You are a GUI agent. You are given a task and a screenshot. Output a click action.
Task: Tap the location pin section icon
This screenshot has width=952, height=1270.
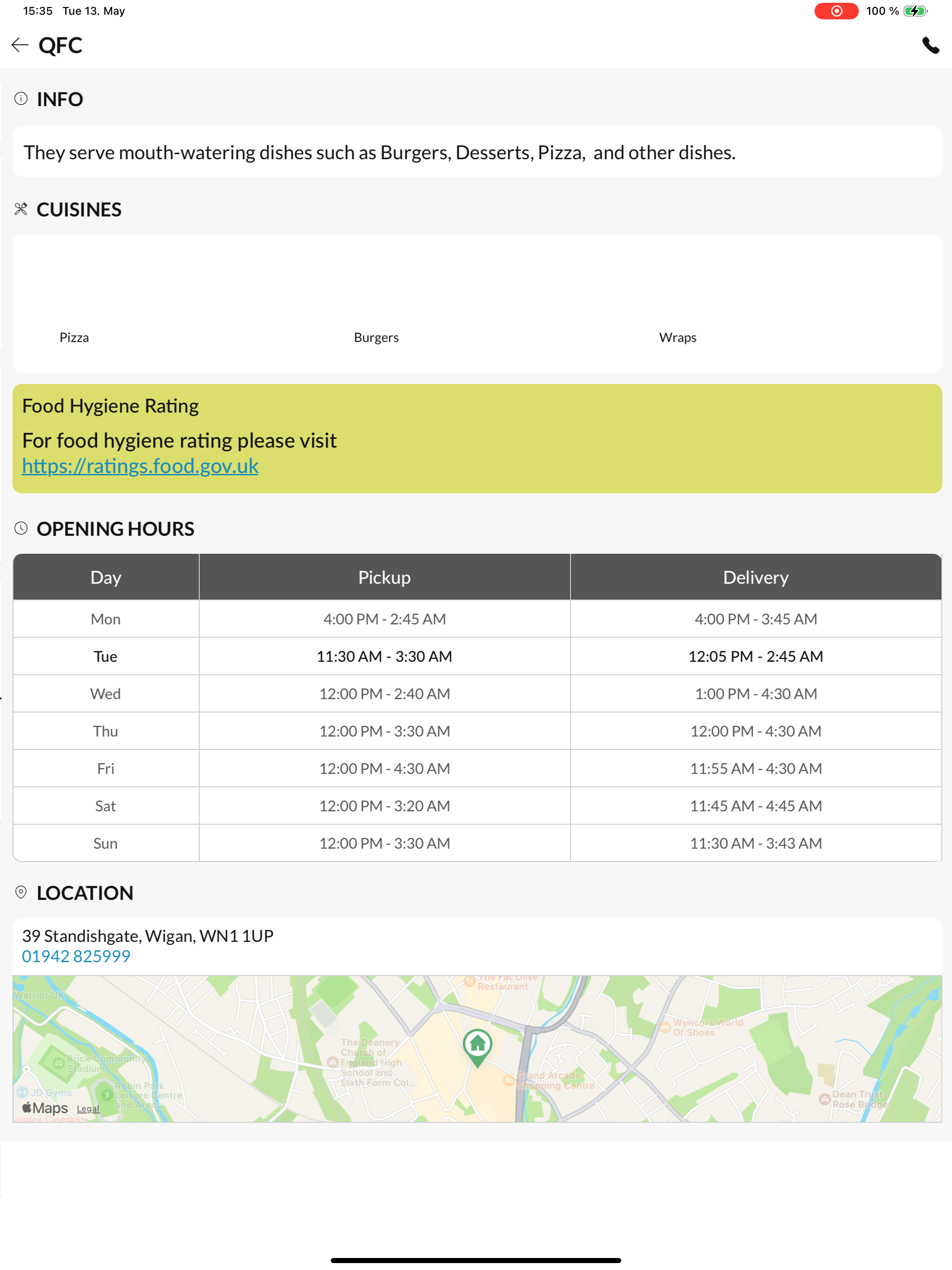click(21, 892)
